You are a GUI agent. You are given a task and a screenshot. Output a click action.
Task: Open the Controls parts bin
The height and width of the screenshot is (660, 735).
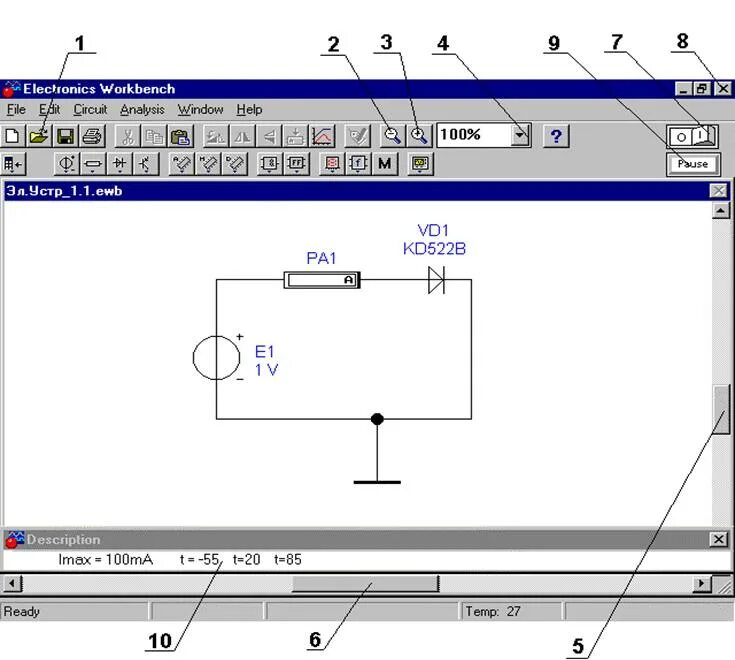(x=358, y=164)
